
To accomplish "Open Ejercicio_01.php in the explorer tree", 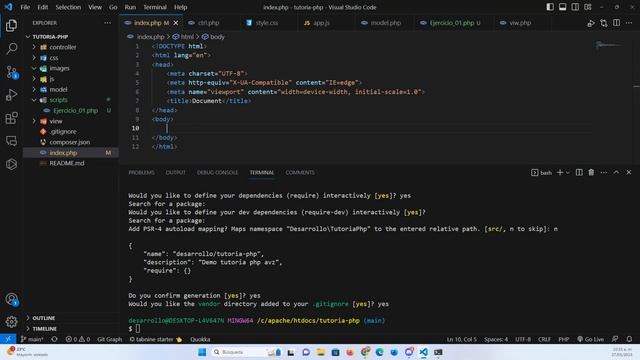I will point(76,110).
